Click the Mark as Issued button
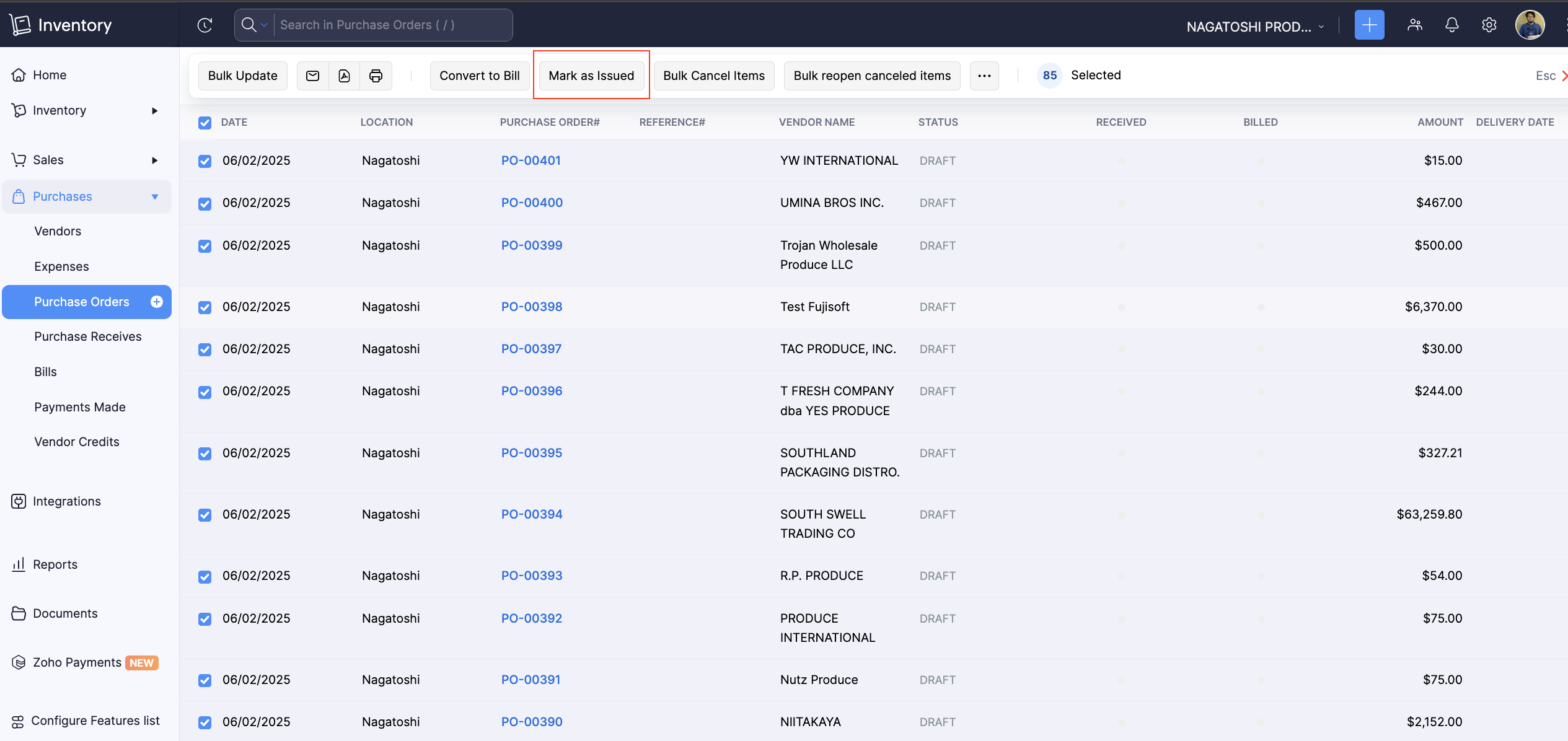This screenshot has height=741, width=1568. pyautogui.click(x=591, y=76)
